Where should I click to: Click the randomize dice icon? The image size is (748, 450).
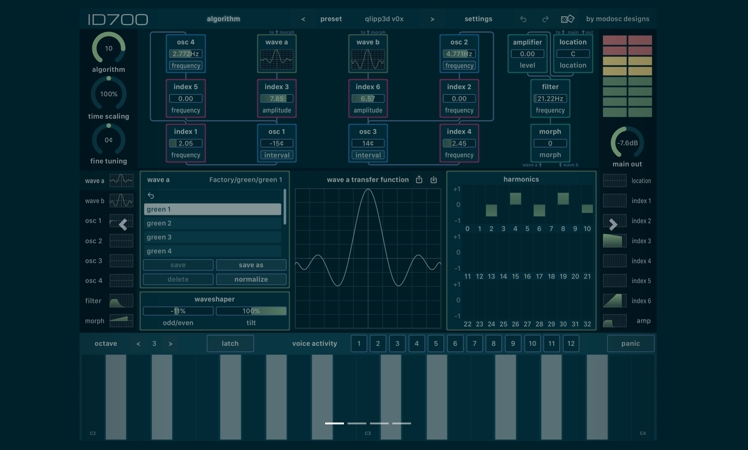(x=567, y=19)
